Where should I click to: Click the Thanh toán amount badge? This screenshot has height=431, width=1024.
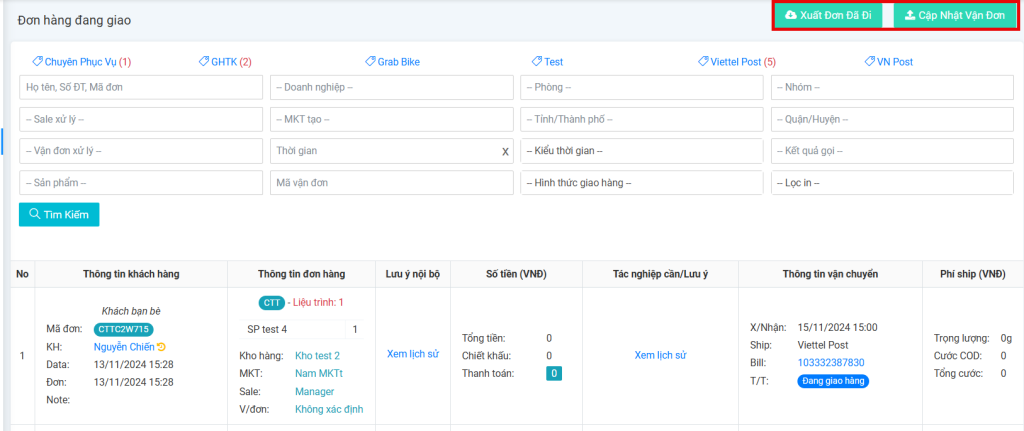[x=553, y=373]
